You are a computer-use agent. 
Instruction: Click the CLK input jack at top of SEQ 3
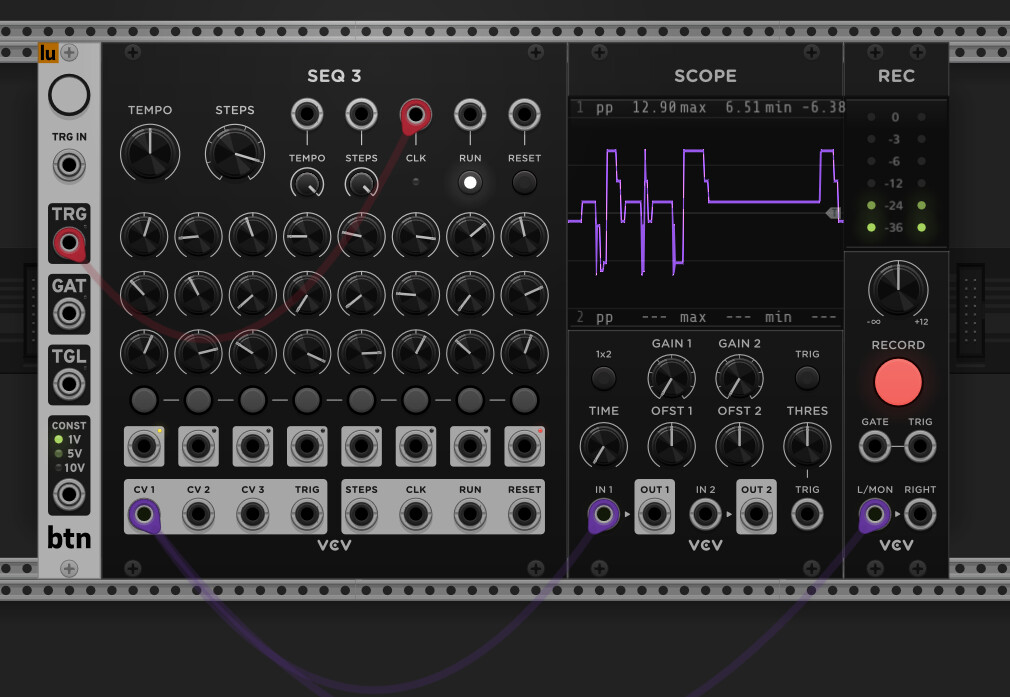(416, 115)
